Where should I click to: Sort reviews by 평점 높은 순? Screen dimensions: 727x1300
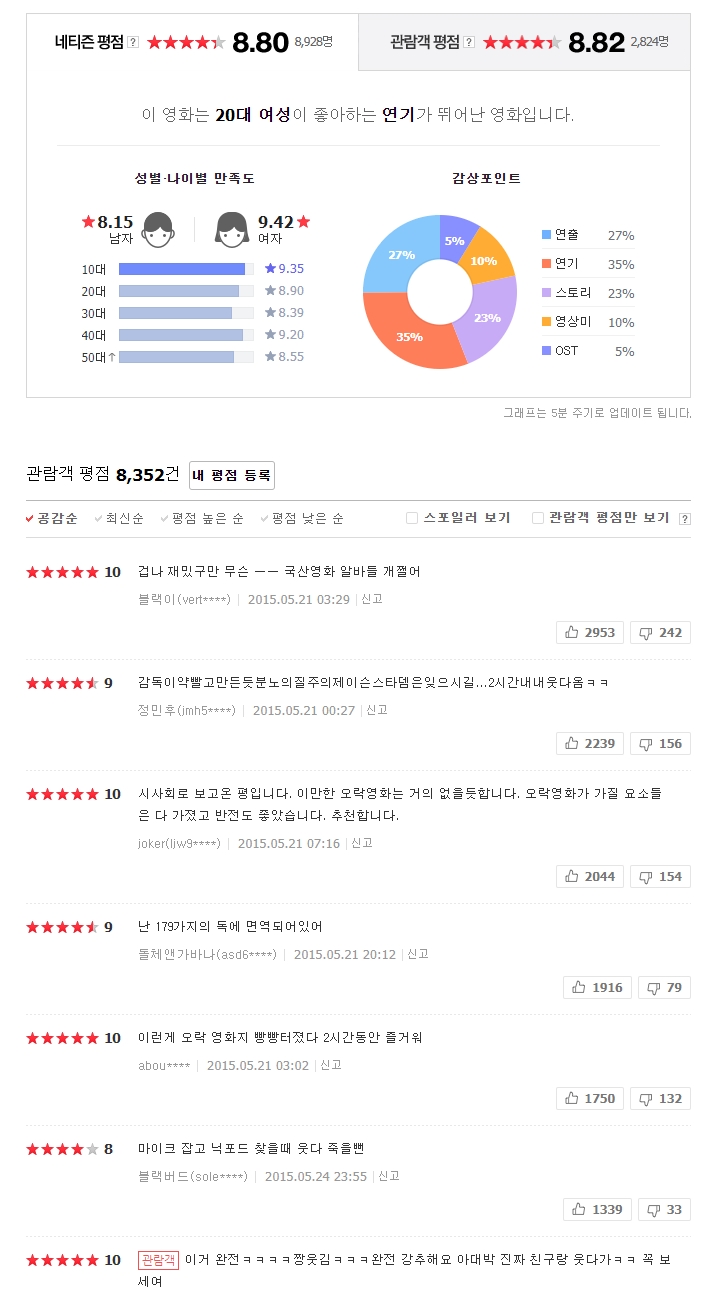coord(202,518)
